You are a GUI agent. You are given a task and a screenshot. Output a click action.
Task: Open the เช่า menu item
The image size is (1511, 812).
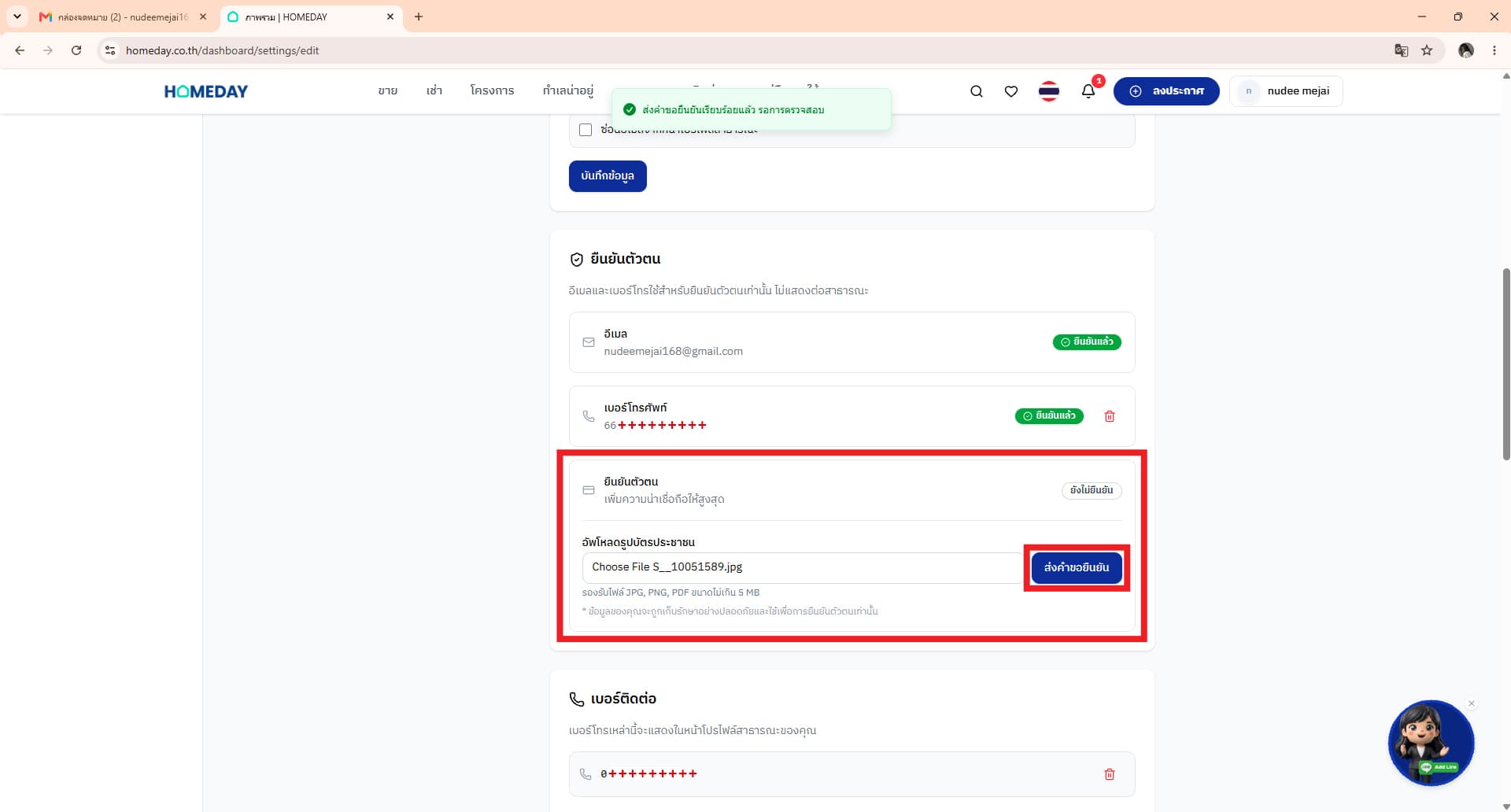click(434, 90)
